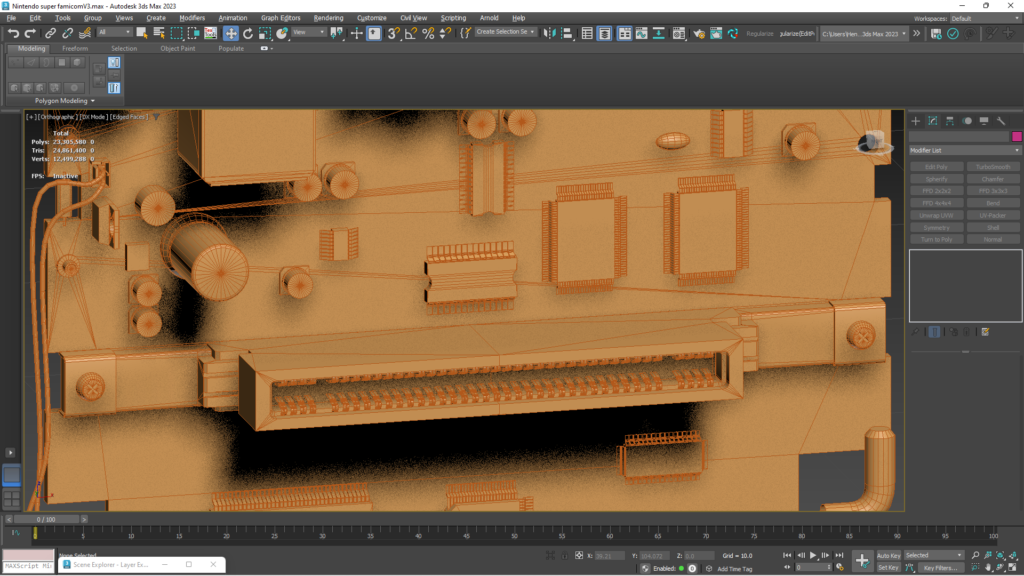This screenshot has width=1024, height=576.
Task: Open the Utilities panel wrench icon
Action: [x=1001, y=121]
